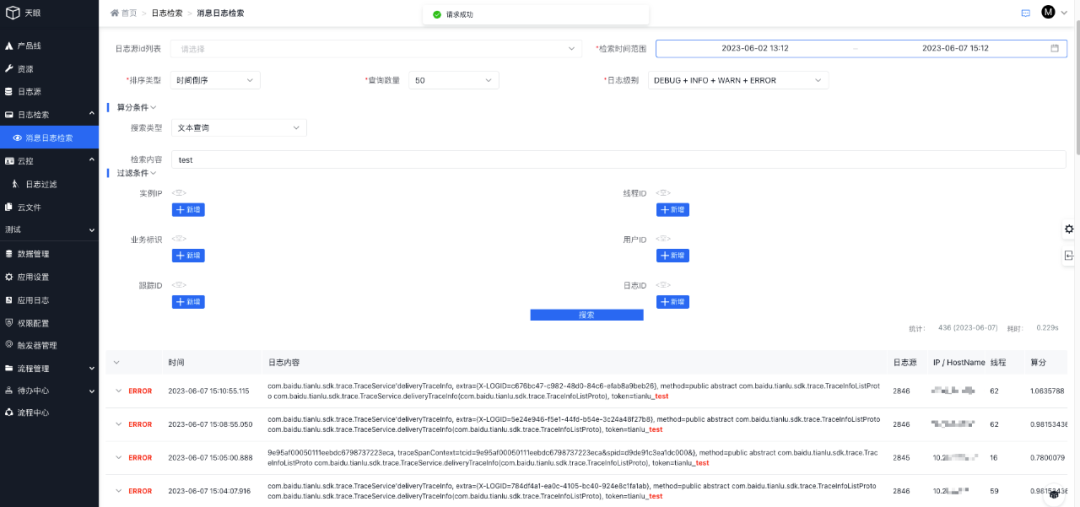Go to 首页 in breadcrumb

pos(129,13)
